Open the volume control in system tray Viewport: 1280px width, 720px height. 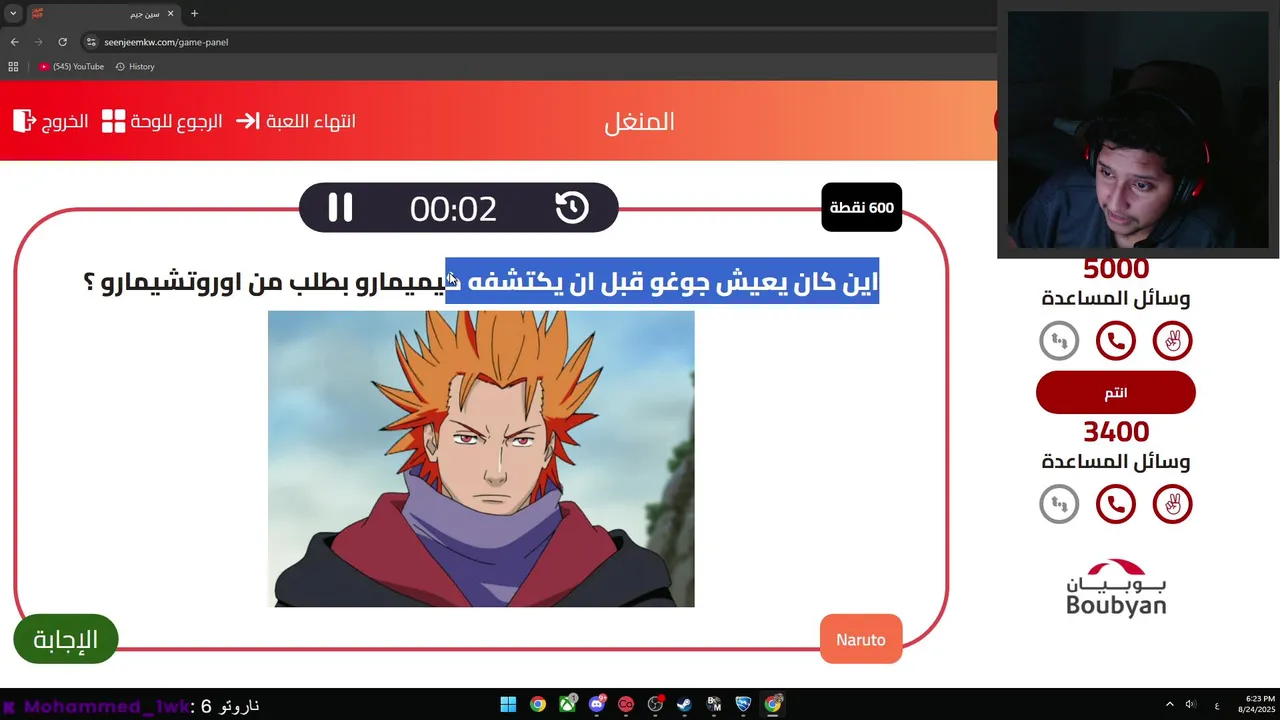tap(1190, 704)
